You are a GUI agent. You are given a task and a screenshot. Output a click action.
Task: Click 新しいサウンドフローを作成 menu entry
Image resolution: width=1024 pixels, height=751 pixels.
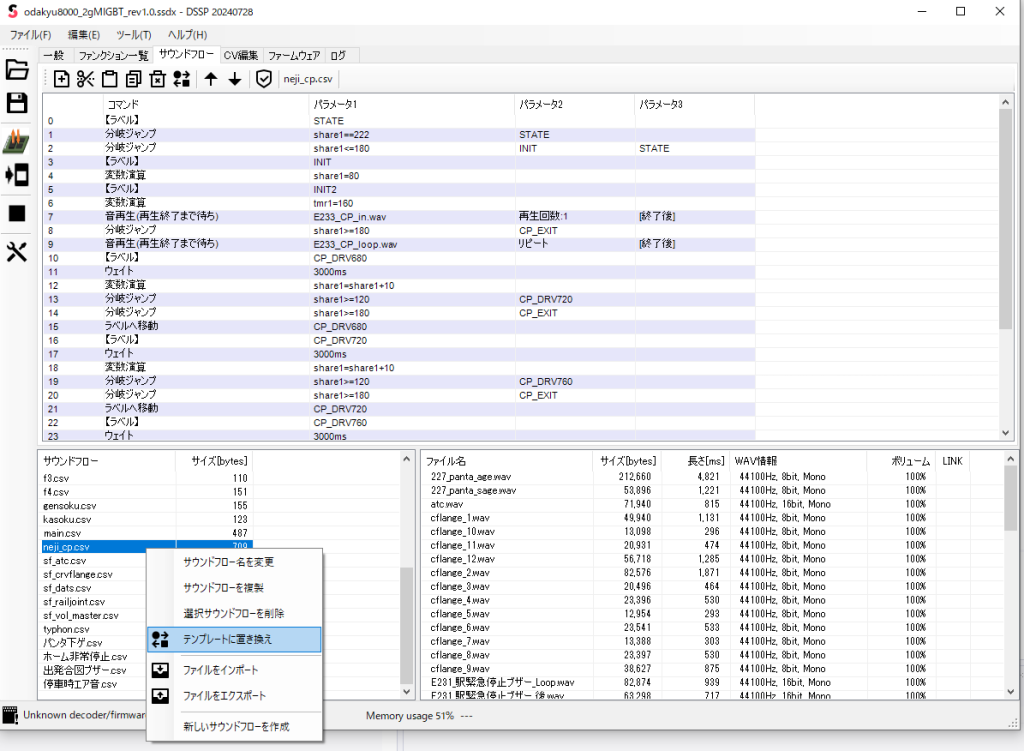coord(236,727)
